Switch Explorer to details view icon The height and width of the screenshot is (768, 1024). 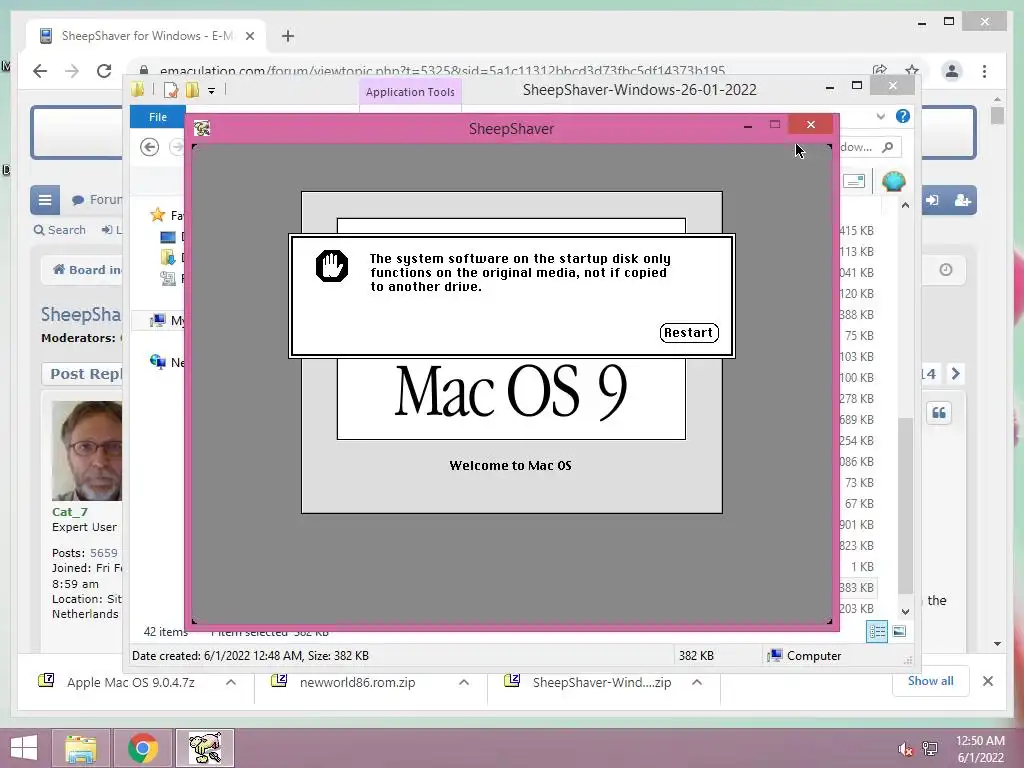[x=876, y=632]
